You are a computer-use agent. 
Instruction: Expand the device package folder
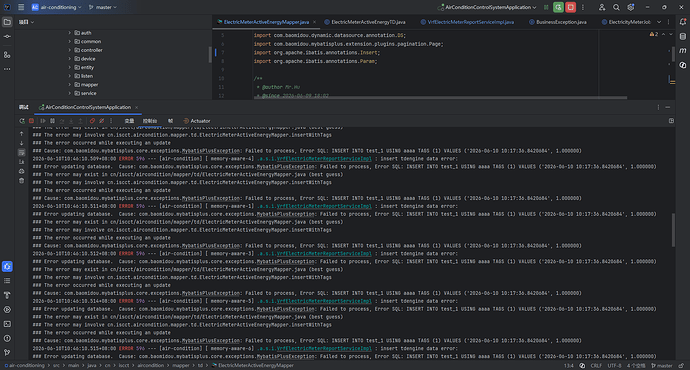coord(70,59)
